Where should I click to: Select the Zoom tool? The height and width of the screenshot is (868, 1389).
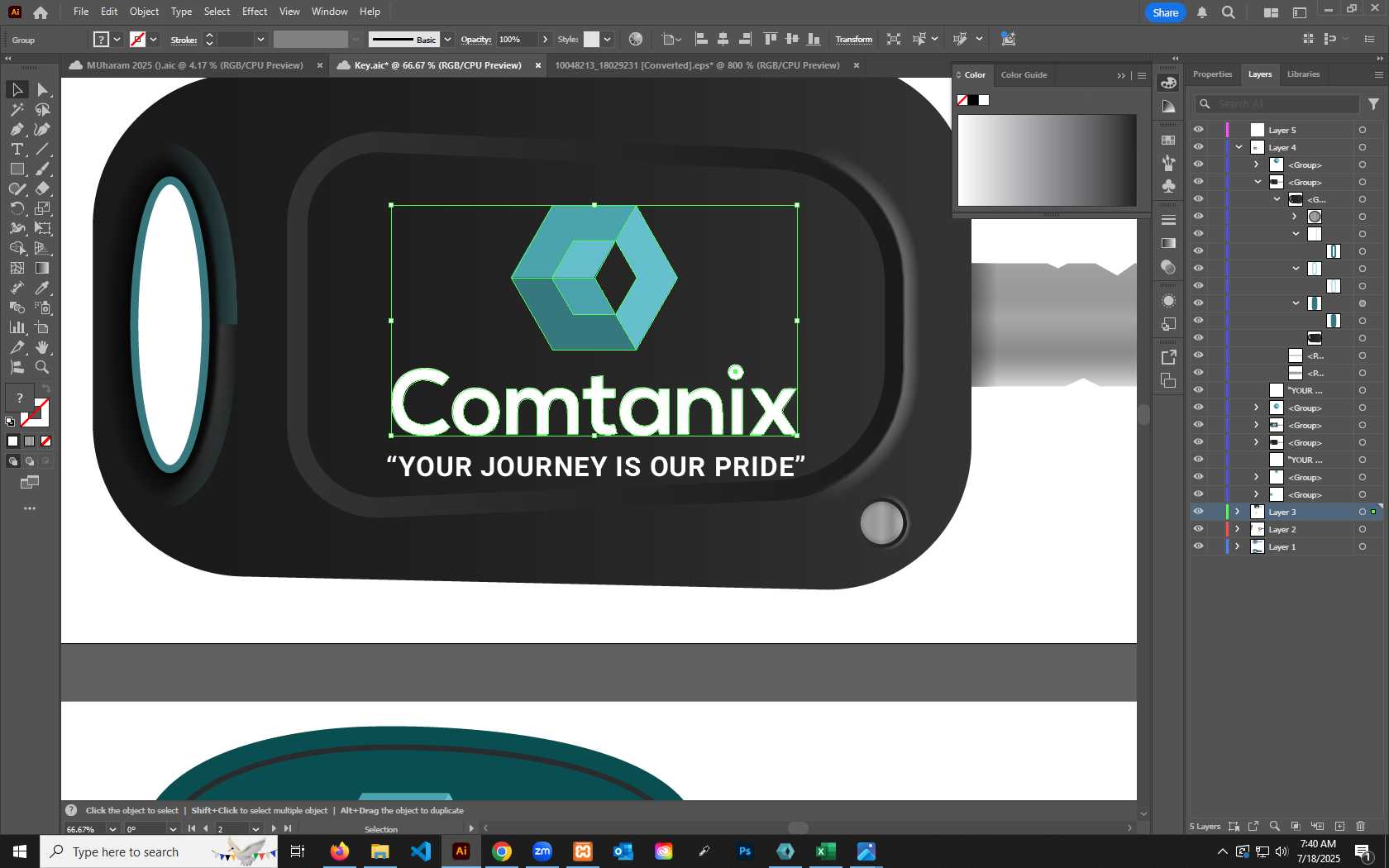[x=42, y=367]
